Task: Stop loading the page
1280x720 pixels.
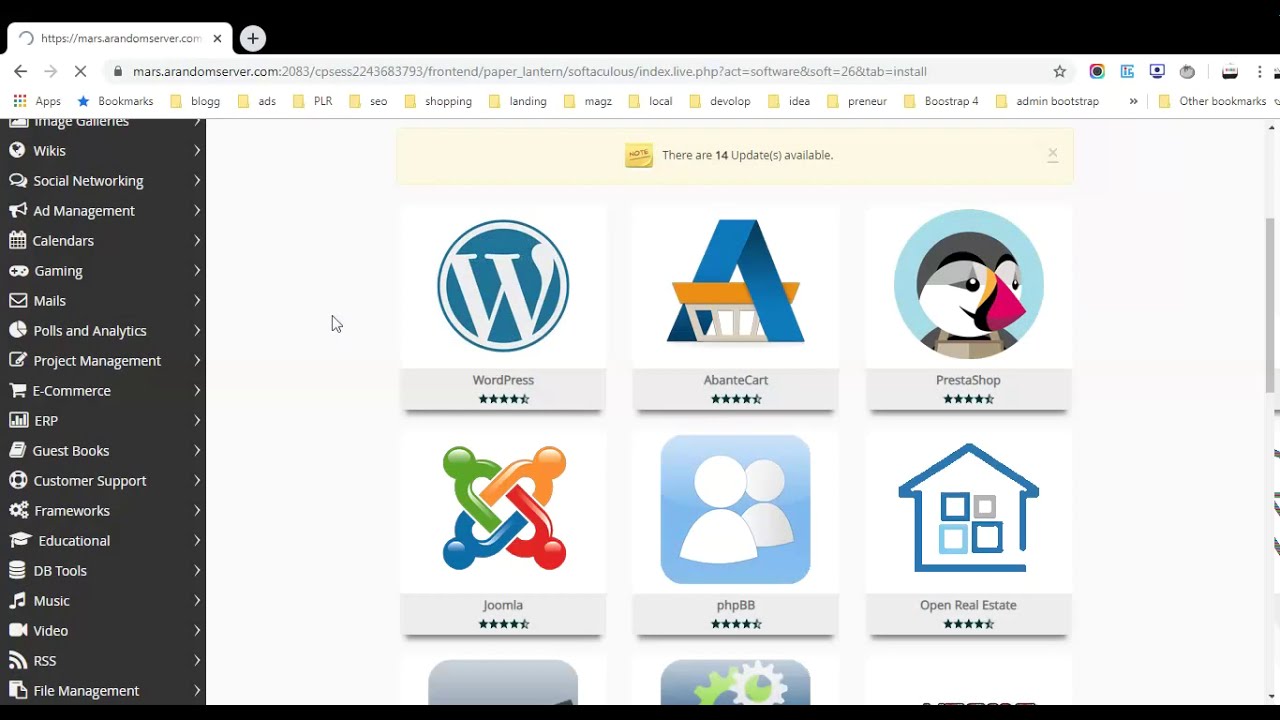Action: (x=82, y=71)
